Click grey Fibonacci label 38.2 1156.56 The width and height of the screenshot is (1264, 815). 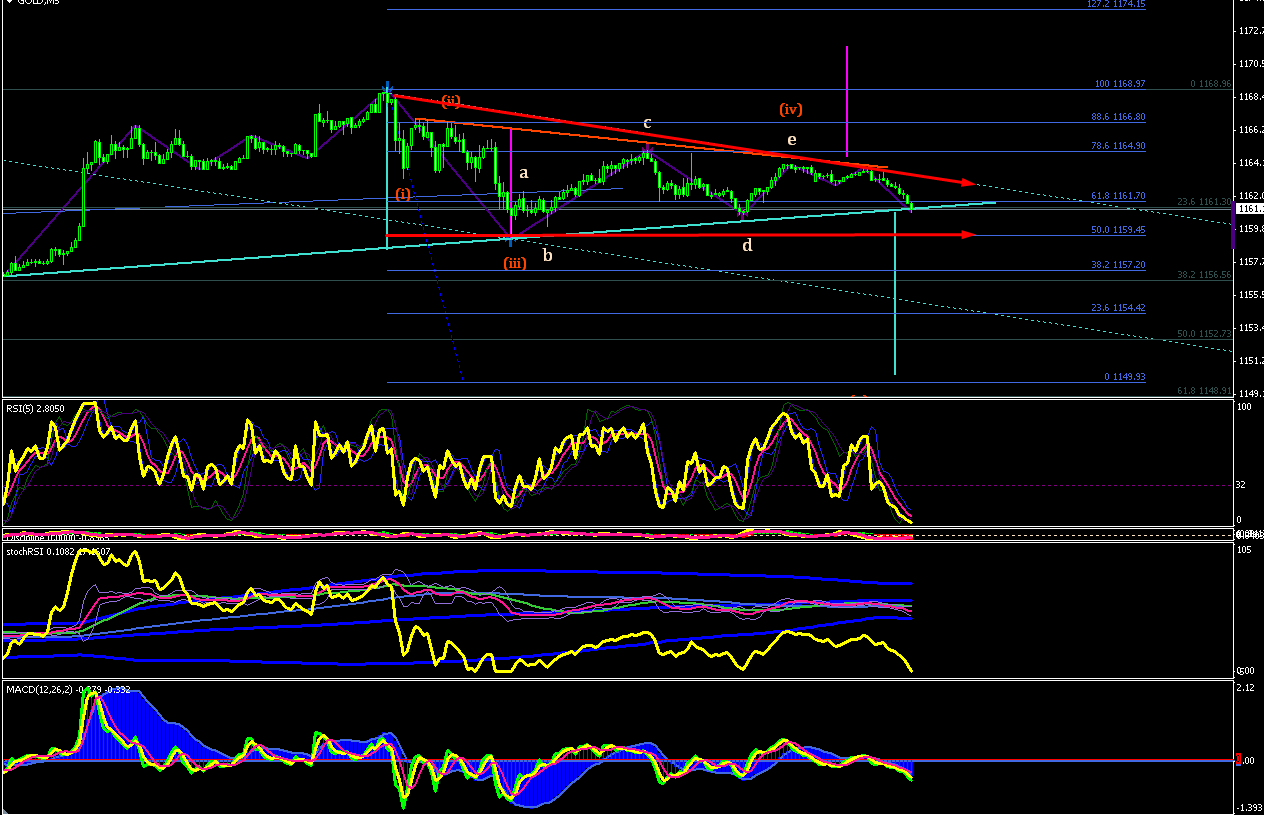pos(1204,274)
